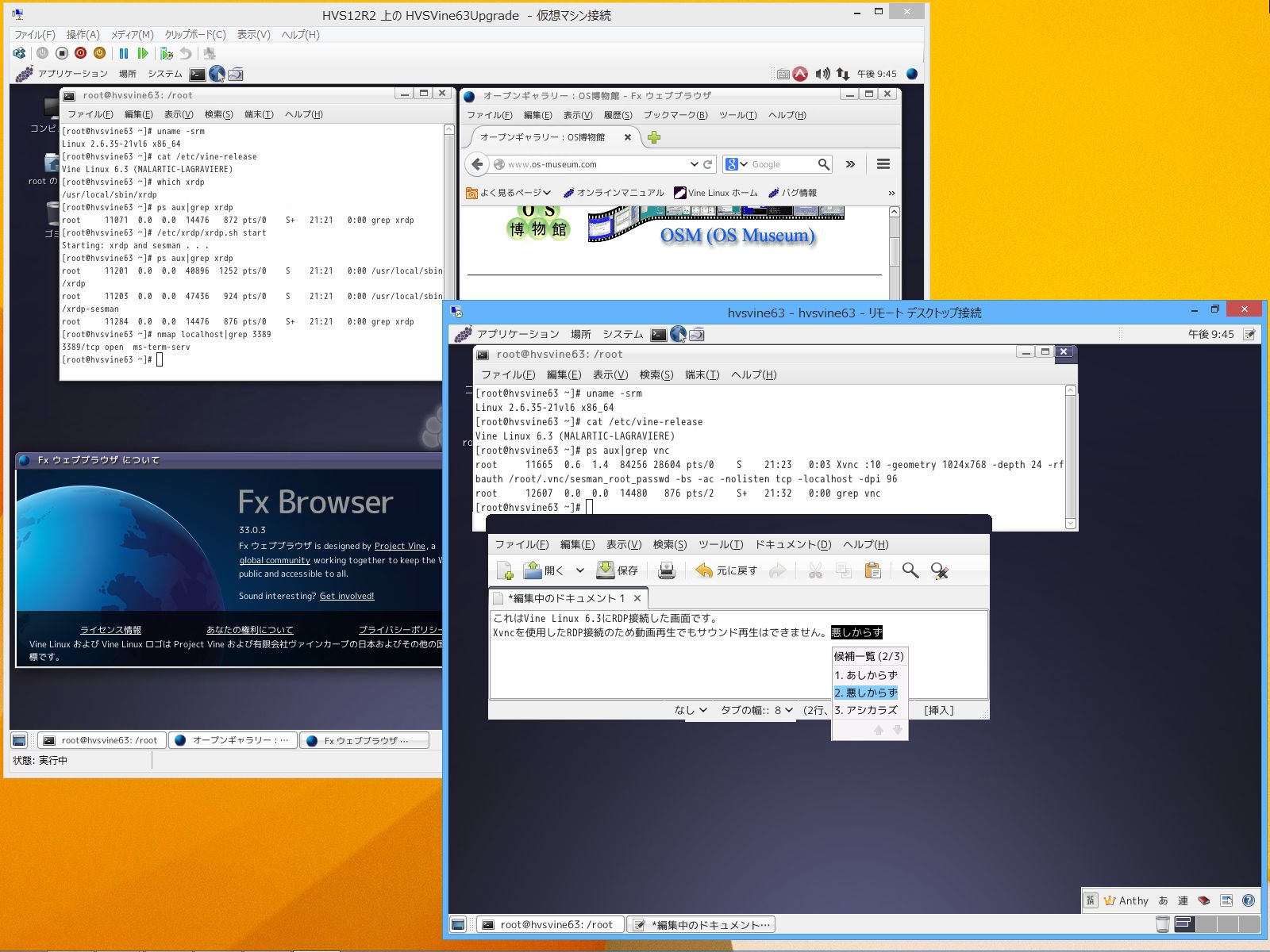Click the Vine Linux ホーム bookmark
Viewport: 1270px width, 952px height.
click(716, 193)
